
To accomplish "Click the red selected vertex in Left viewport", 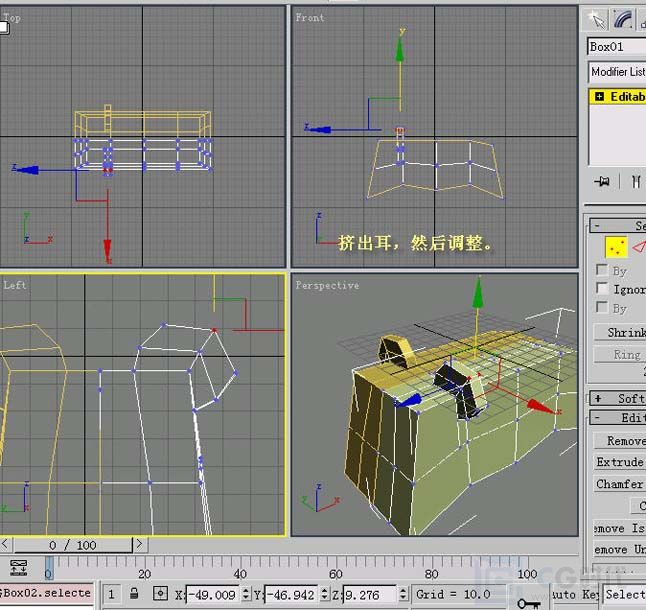I will [x=214, y=330].
